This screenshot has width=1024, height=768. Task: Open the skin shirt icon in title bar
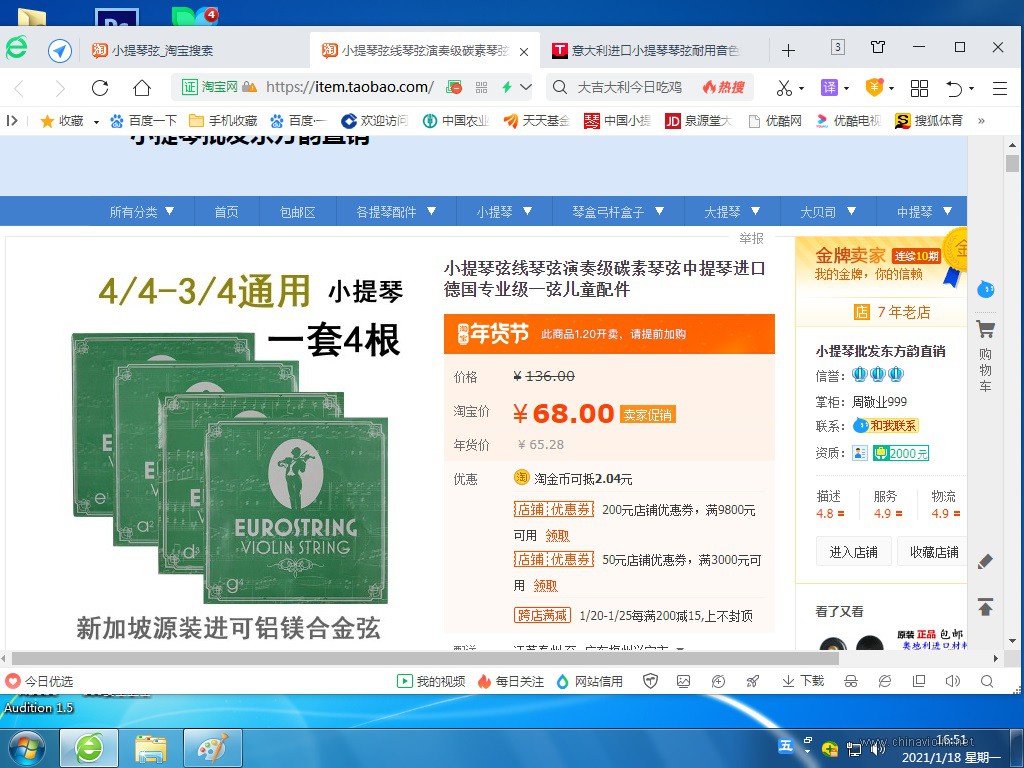(878, 47)
